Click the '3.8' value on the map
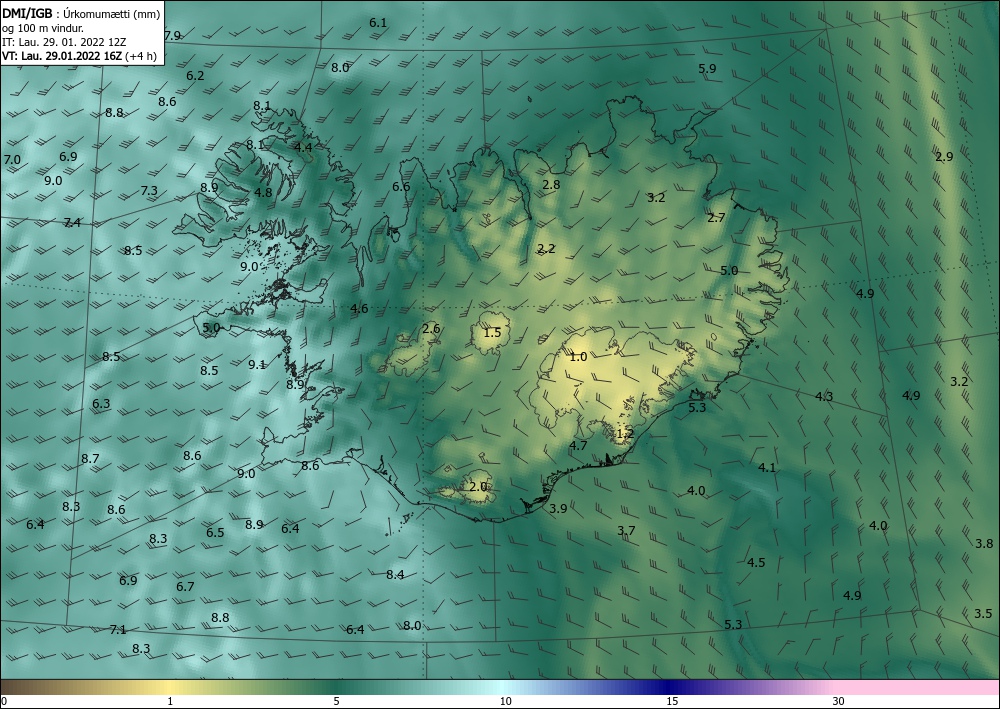1000x709 pixels. pyautogui.click(x=984, y=544)
